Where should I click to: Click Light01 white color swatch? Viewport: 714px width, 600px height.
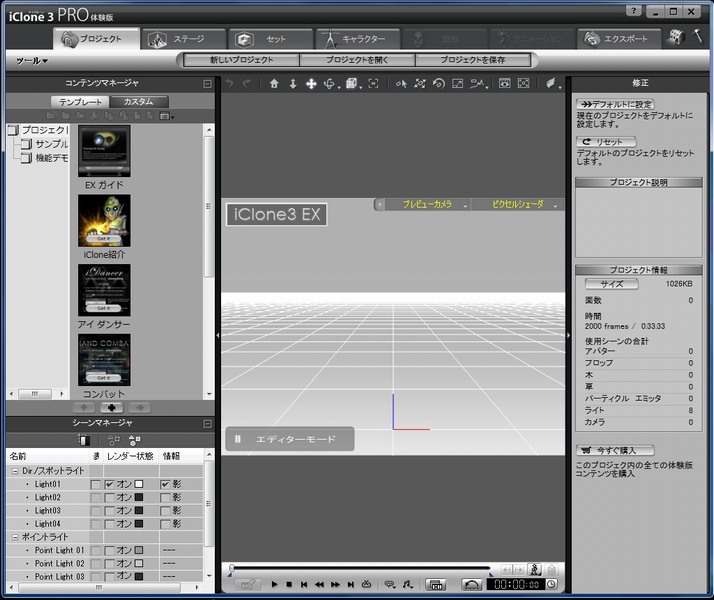(139, 484)
